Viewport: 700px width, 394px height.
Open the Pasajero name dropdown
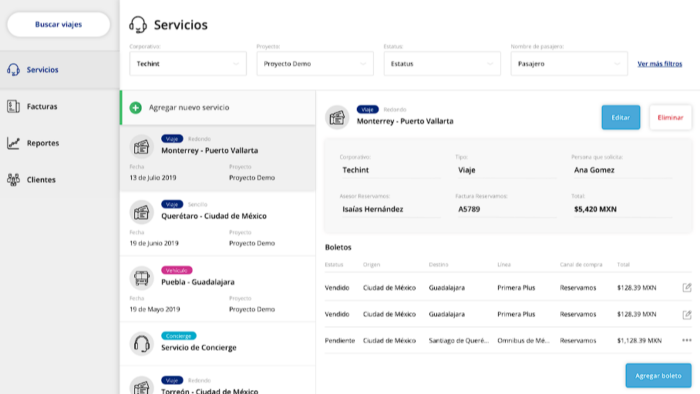[569, 64]
